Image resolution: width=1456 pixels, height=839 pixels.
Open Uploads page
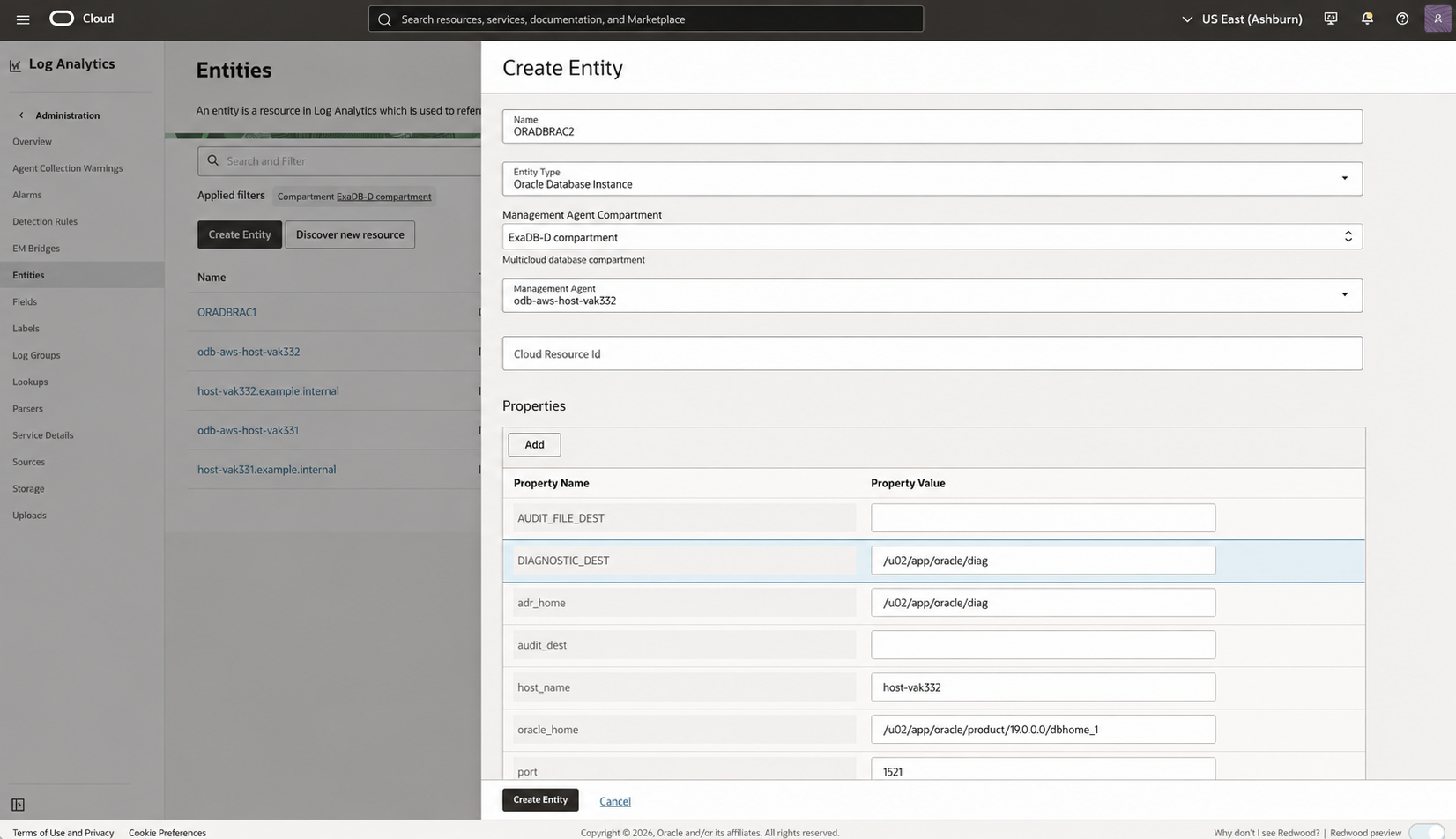coord(29,516)
